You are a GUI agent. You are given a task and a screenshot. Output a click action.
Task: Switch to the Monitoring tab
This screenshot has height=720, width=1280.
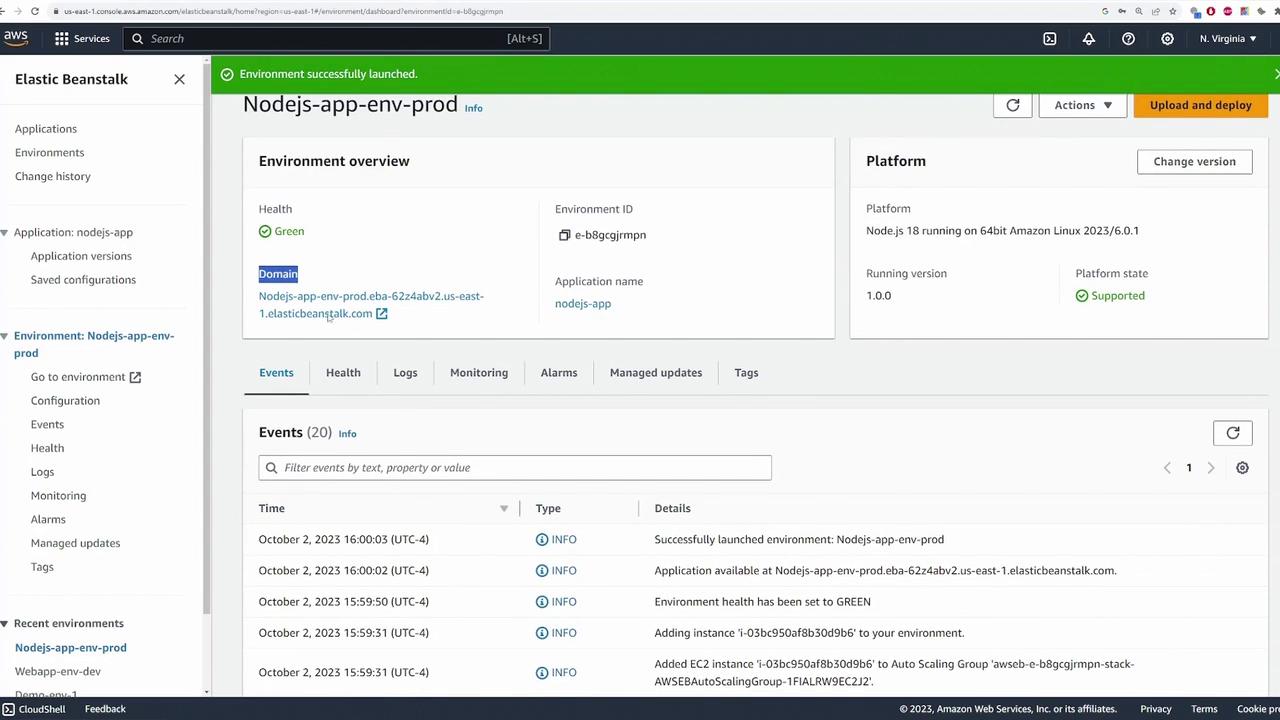(x=478, y=372)
